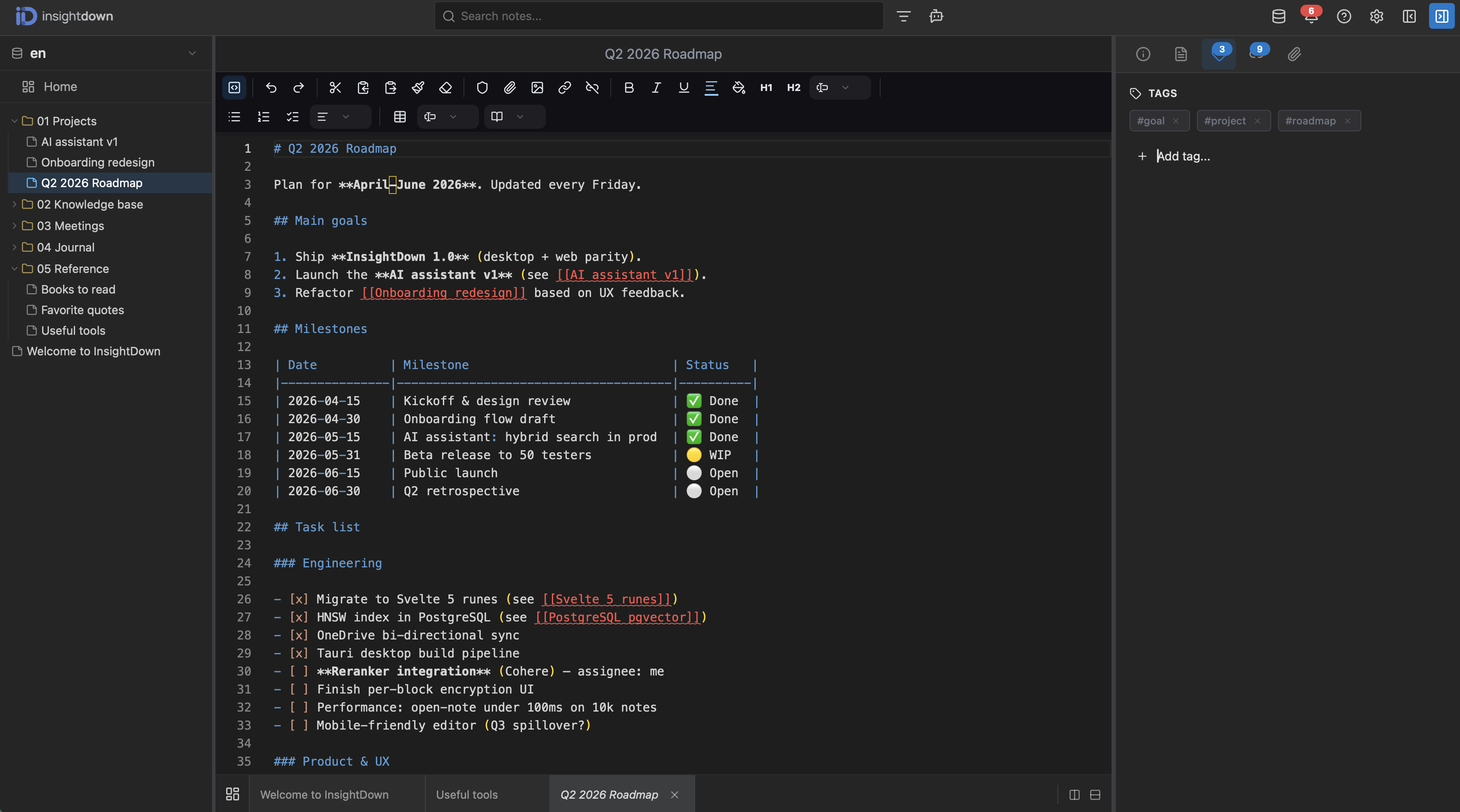Click the Cut scissors icon

click(x=335, y=87)
